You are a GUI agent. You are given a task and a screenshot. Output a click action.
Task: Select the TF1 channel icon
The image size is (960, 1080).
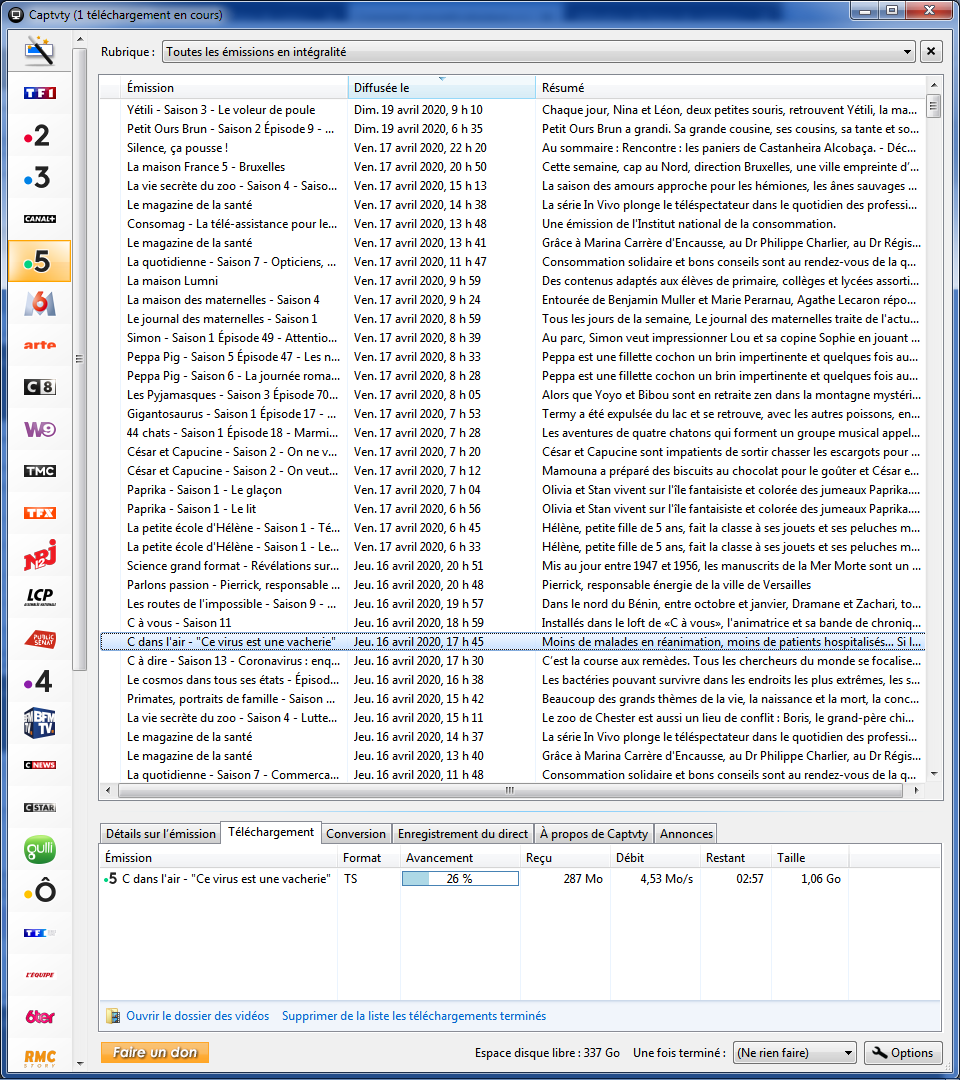[39, 93]
